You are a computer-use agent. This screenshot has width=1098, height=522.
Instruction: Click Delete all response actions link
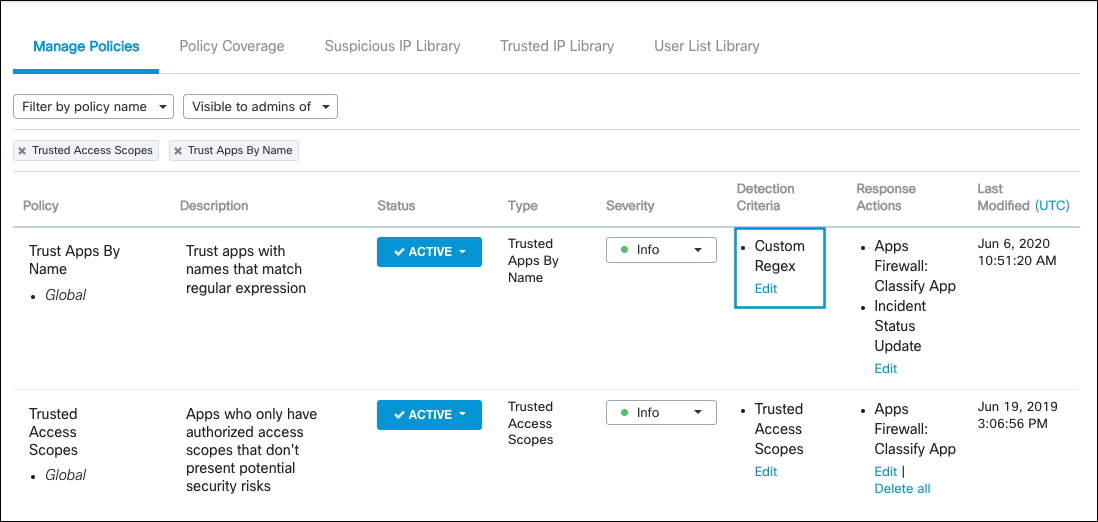pos(902,489)
